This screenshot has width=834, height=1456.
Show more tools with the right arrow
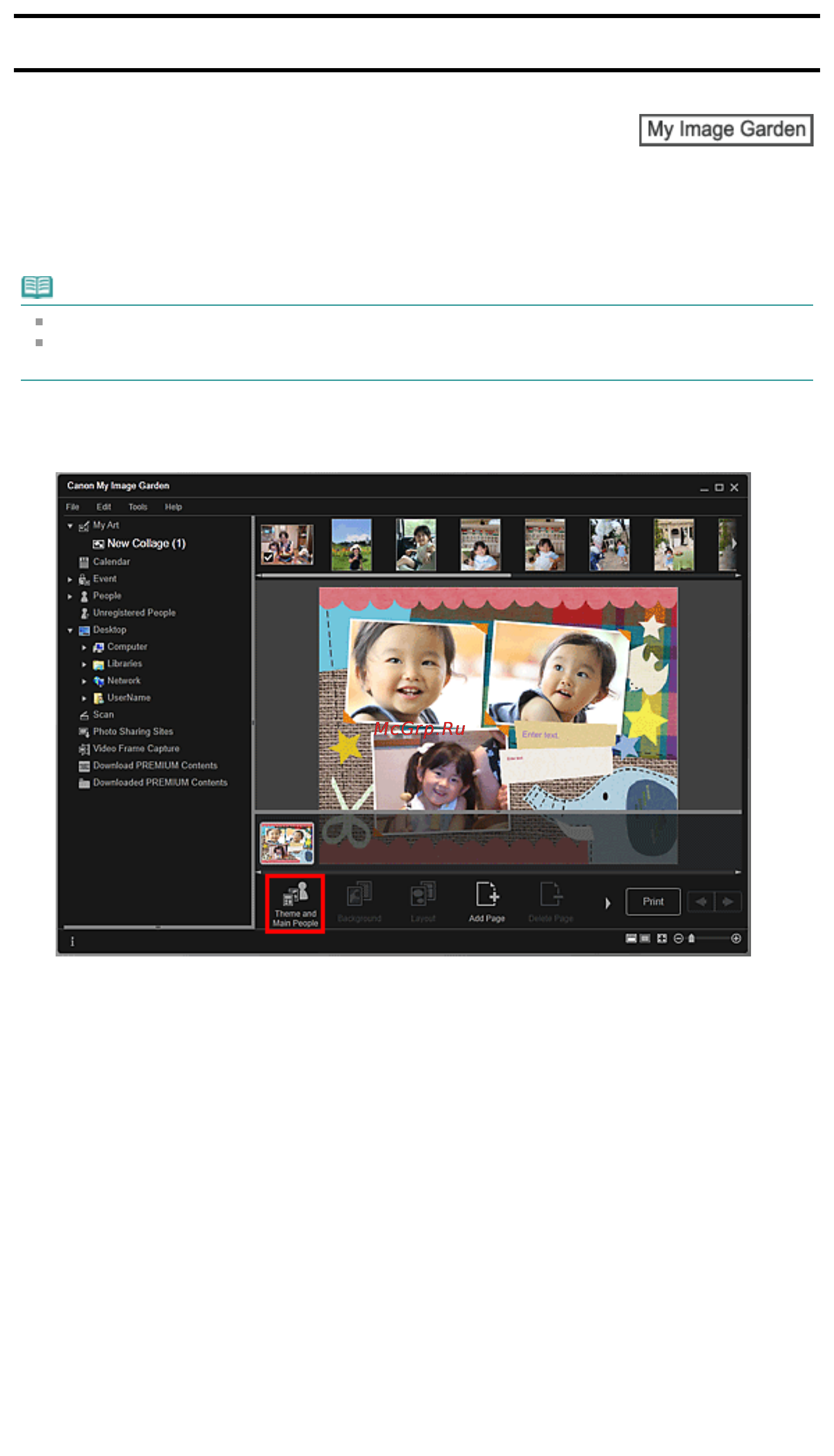[x=608, y=903]
